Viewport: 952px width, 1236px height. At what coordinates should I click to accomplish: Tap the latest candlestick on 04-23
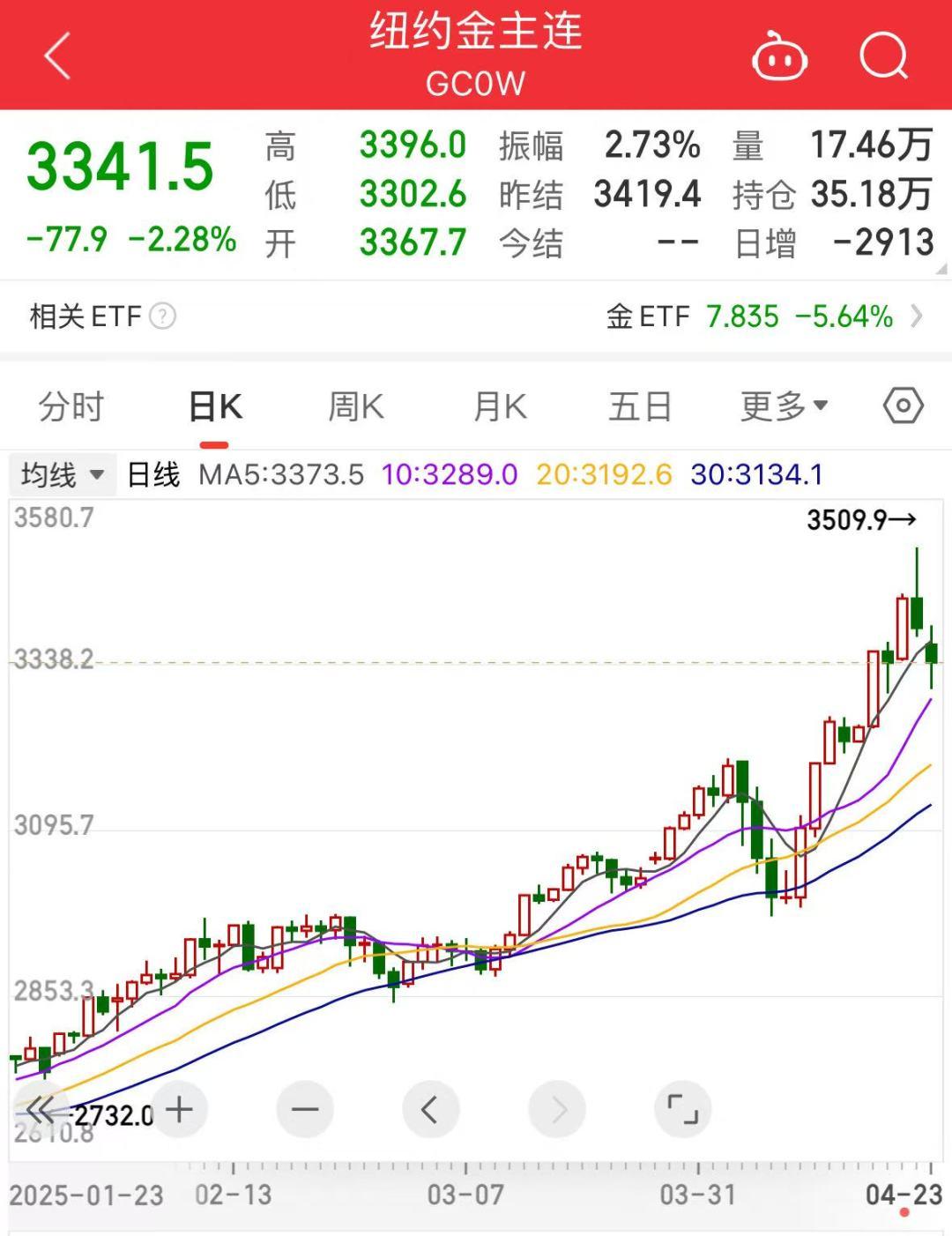tap(931, 654)
